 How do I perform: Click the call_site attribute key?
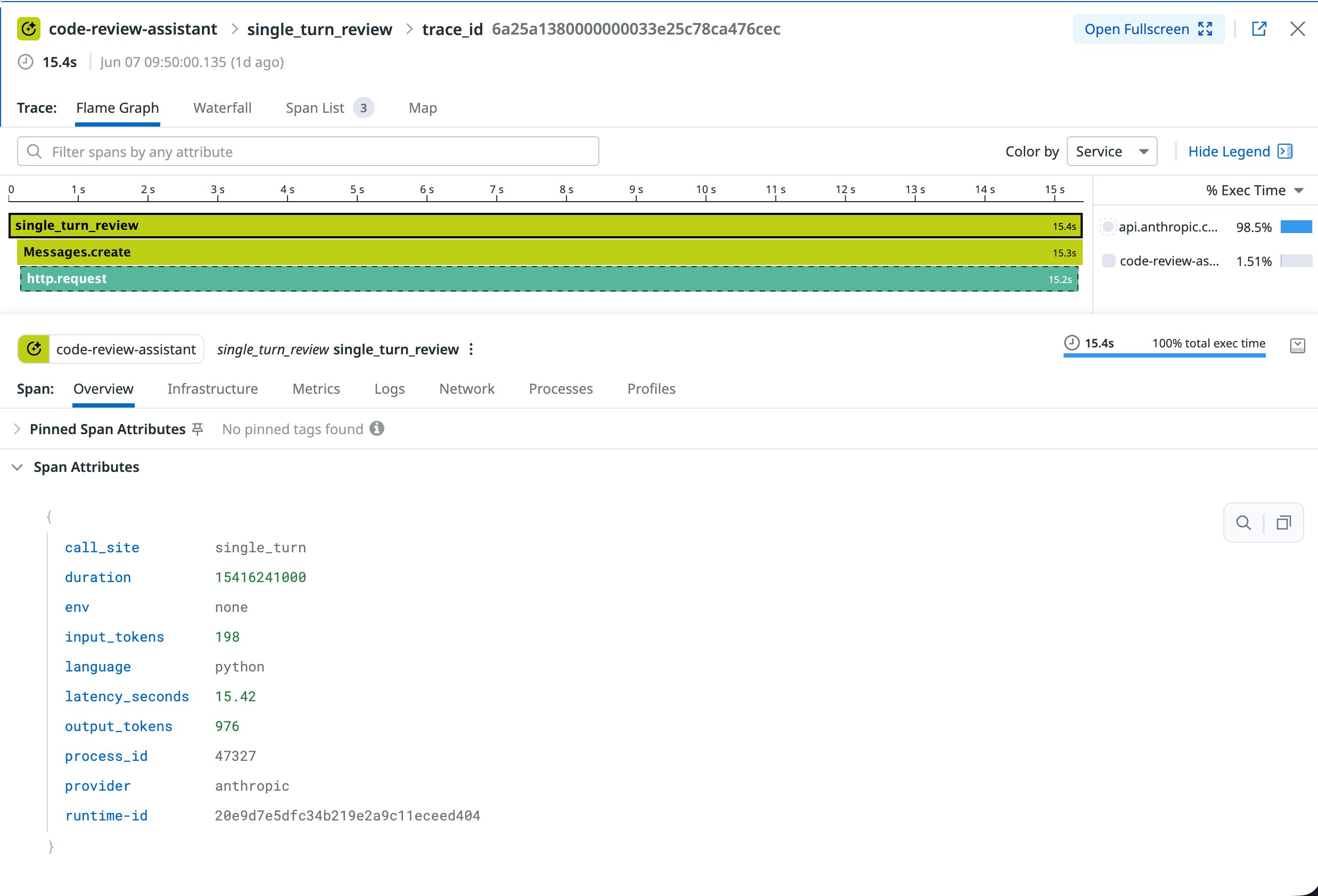coord(102,547)
